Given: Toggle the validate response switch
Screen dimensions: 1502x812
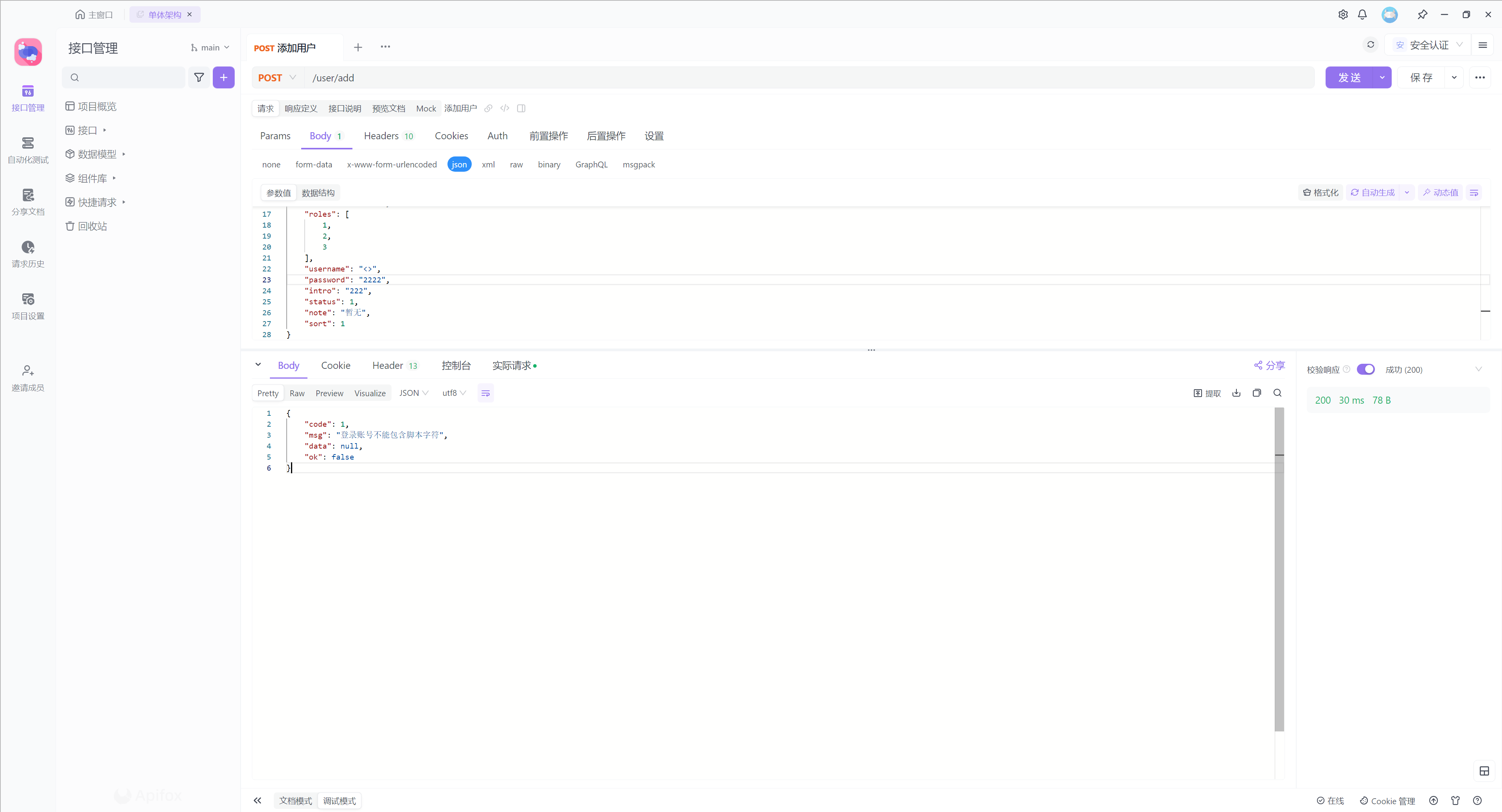Looking at the screenshot, I should [x=1365, y=369].
